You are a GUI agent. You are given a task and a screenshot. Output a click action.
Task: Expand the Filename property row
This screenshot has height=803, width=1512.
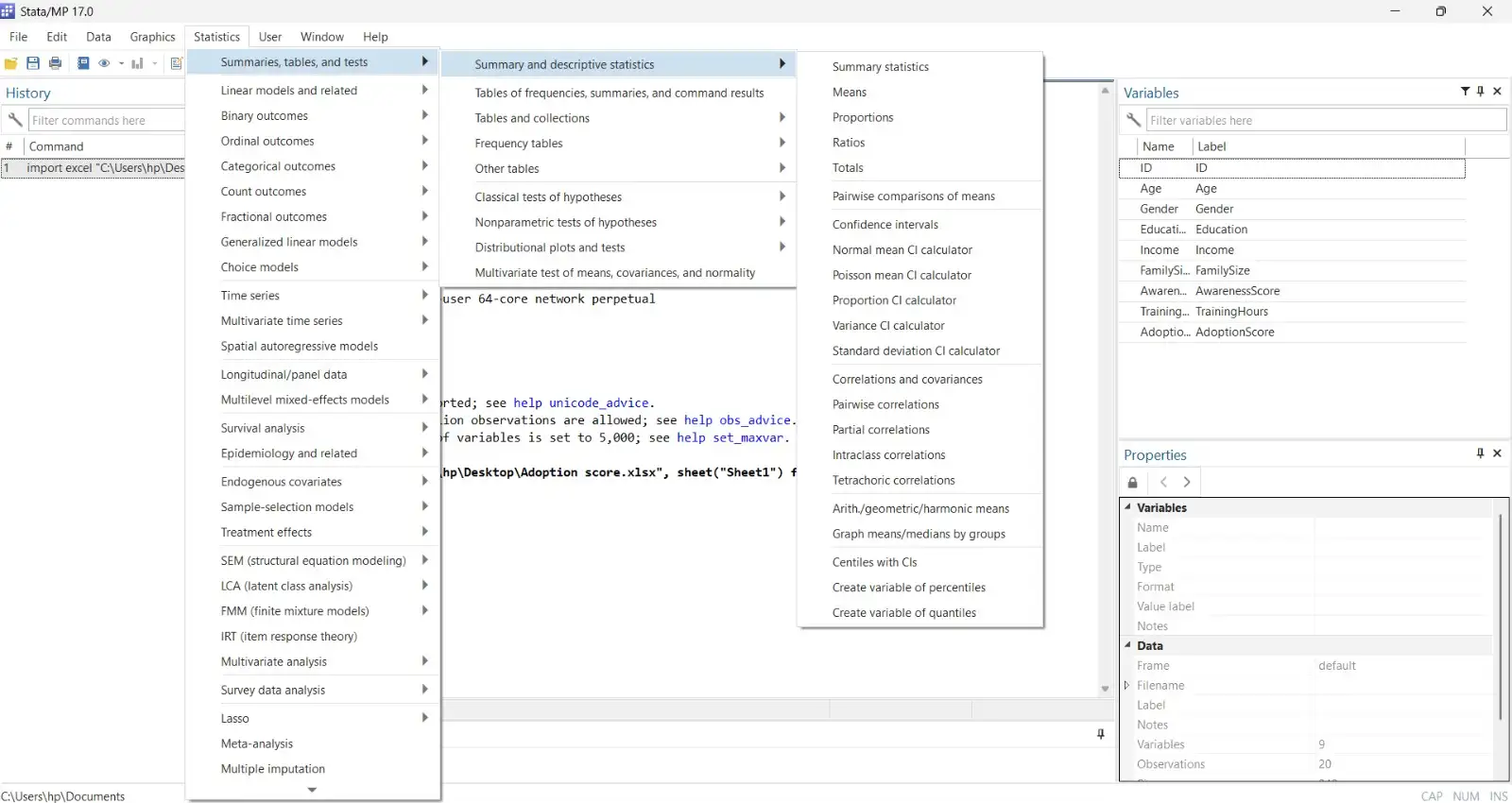(x=1126, y=686)
